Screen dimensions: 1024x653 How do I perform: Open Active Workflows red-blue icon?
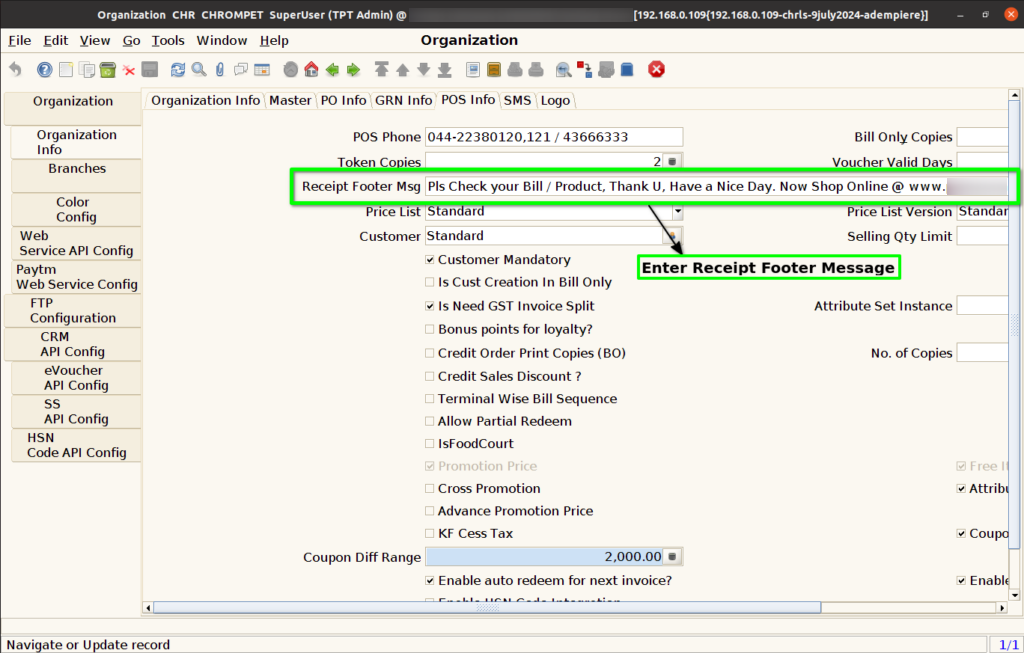click(584, 69)
